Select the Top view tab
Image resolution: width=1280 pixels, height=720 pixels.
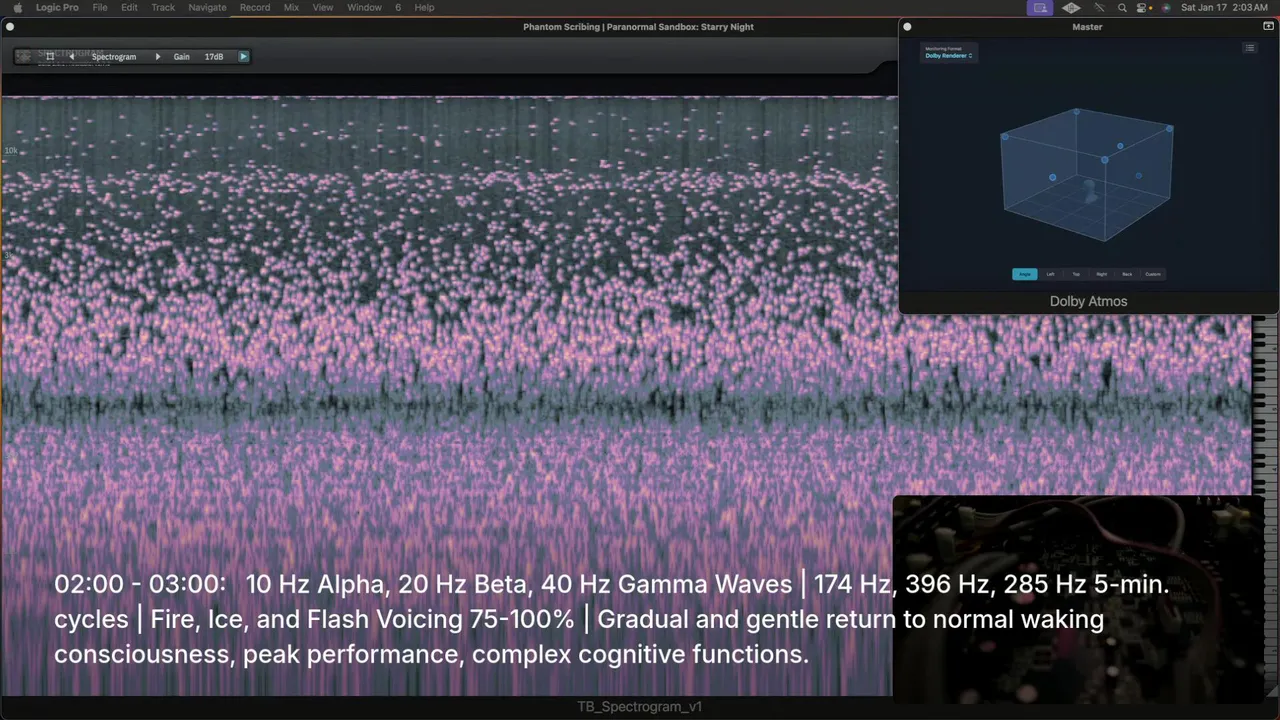1076,274
